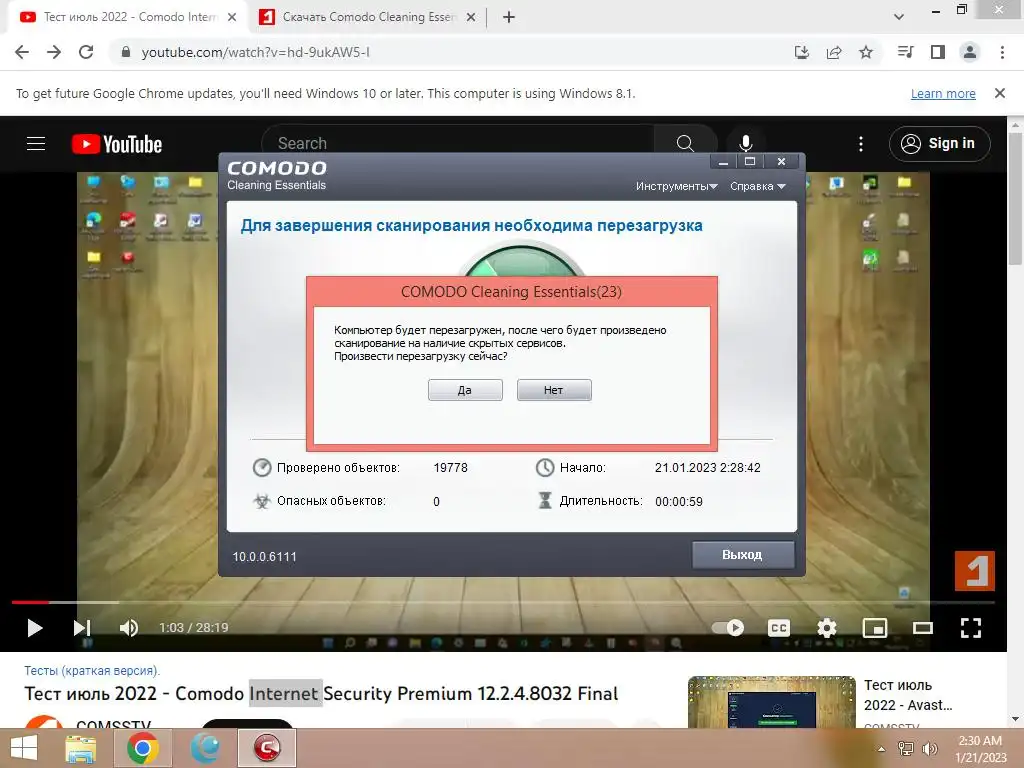Viewport: 1024px width, 768px height.
Task: Open File Explorer from taskbar
Action: pos(81,748)
